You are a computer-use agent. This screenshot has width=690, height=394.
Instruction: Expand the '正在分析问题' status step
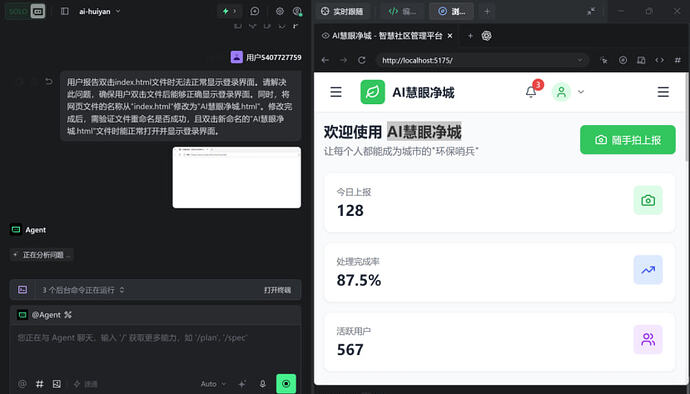(x=42, y=255)
